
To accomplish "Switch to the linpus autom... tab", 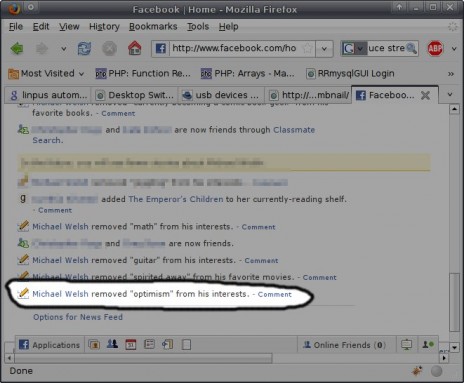I will [x=49, y=95].
